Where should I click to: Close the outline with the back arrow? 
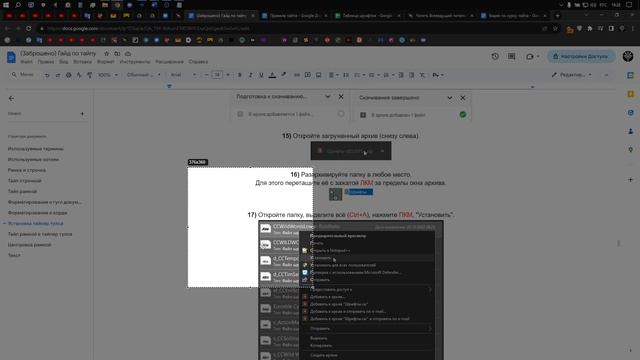coord(11,98)
